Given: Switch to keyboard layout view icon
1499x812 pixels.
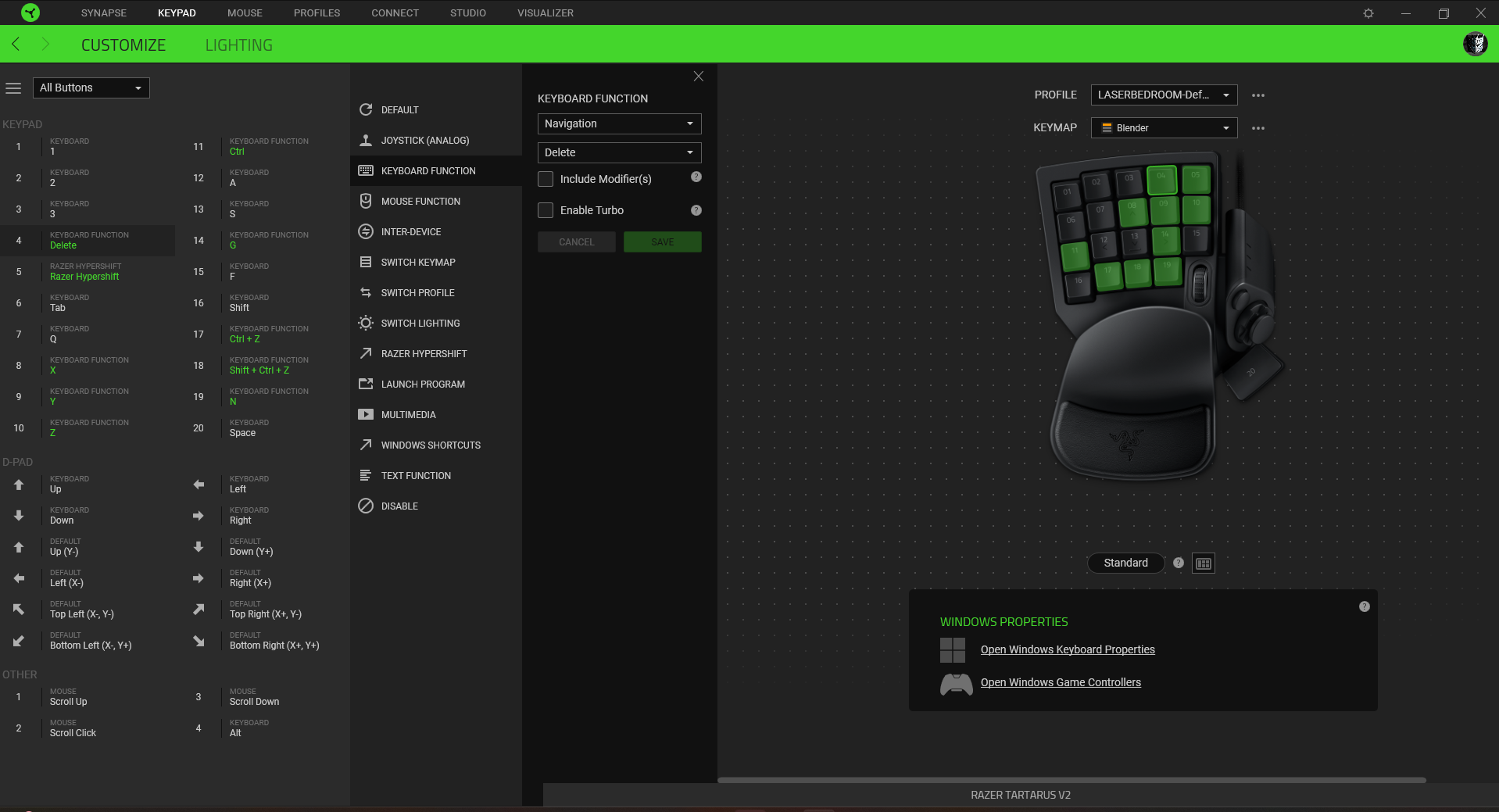Looking at the screenshot, I should (x=1204, y=563).
